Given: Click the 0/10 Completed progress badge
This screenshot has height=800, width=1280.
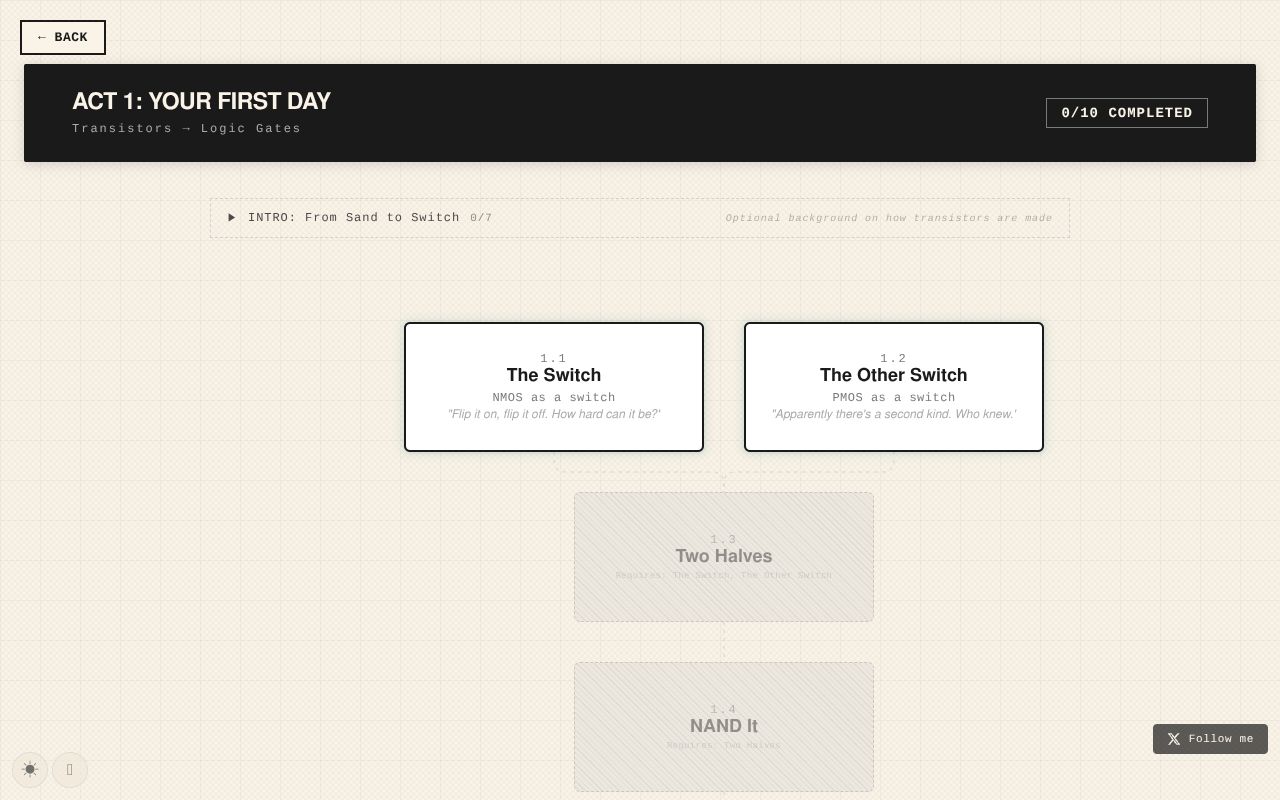Looking at the screenshot, I should tap(1126, 113).
